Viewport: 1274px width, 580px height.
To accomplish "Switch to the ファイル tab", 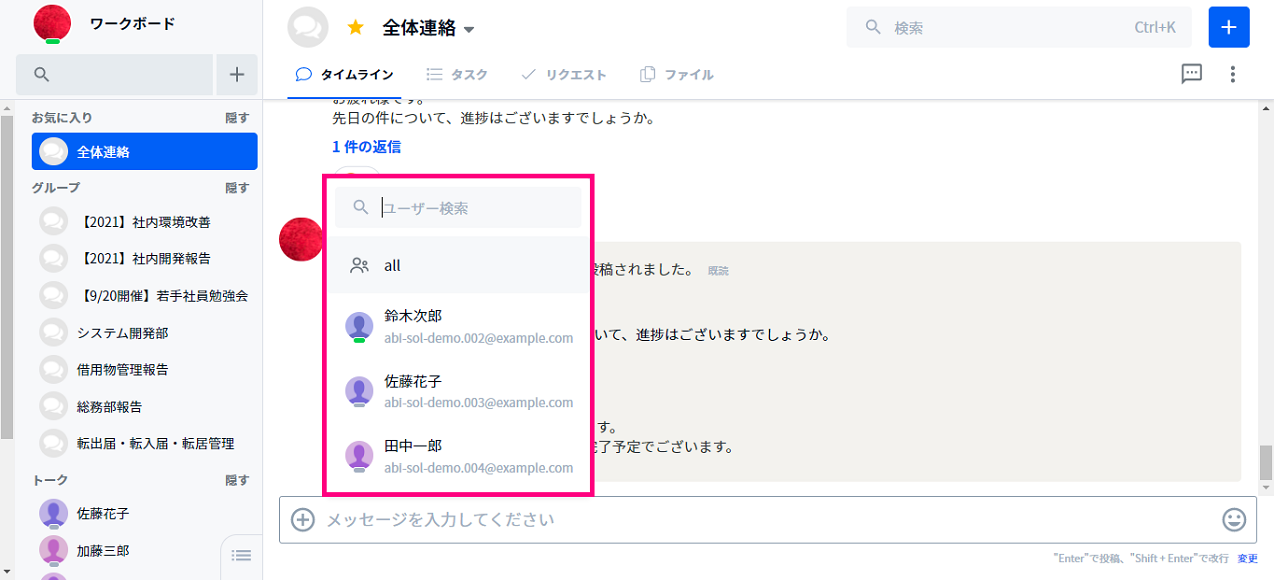I will pos(676,75).
